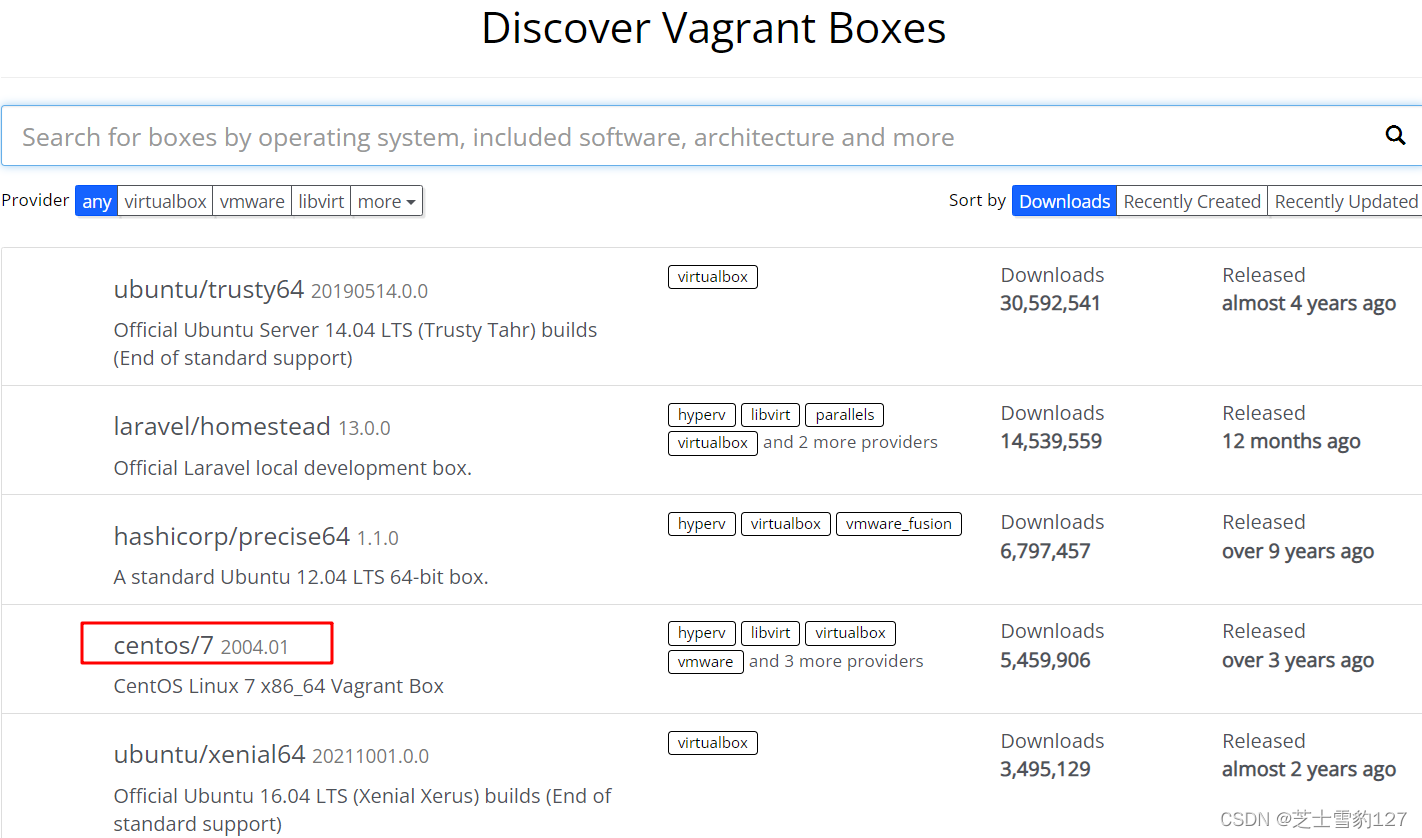Select the libvirt badge on centos/7

pos(770,633)
